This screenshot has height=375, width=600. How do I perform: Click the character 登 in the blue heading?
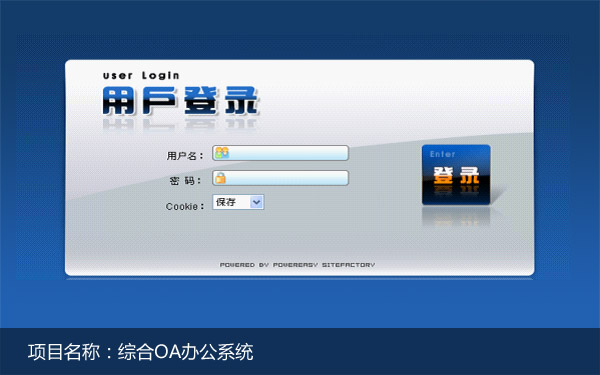coord(201,101)
